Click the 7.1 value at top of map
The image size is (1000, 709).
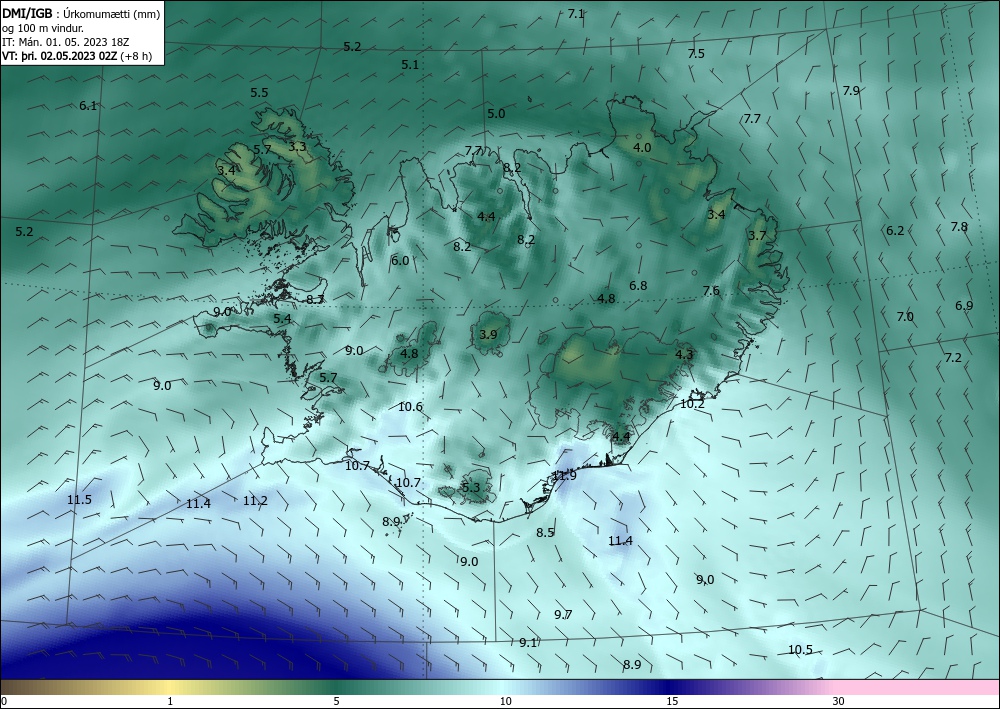[576, 13]
